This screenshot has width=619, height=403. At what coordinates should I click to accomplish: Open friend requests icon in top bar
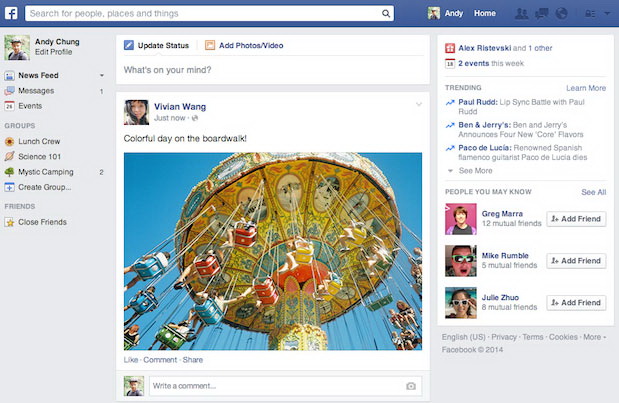(x=521, y=14)
